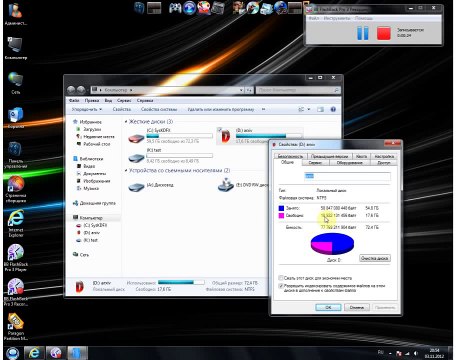This screenshot has height=360, width=456.
Task: Select the (K:) test drive icon
Action: point(136,157)
